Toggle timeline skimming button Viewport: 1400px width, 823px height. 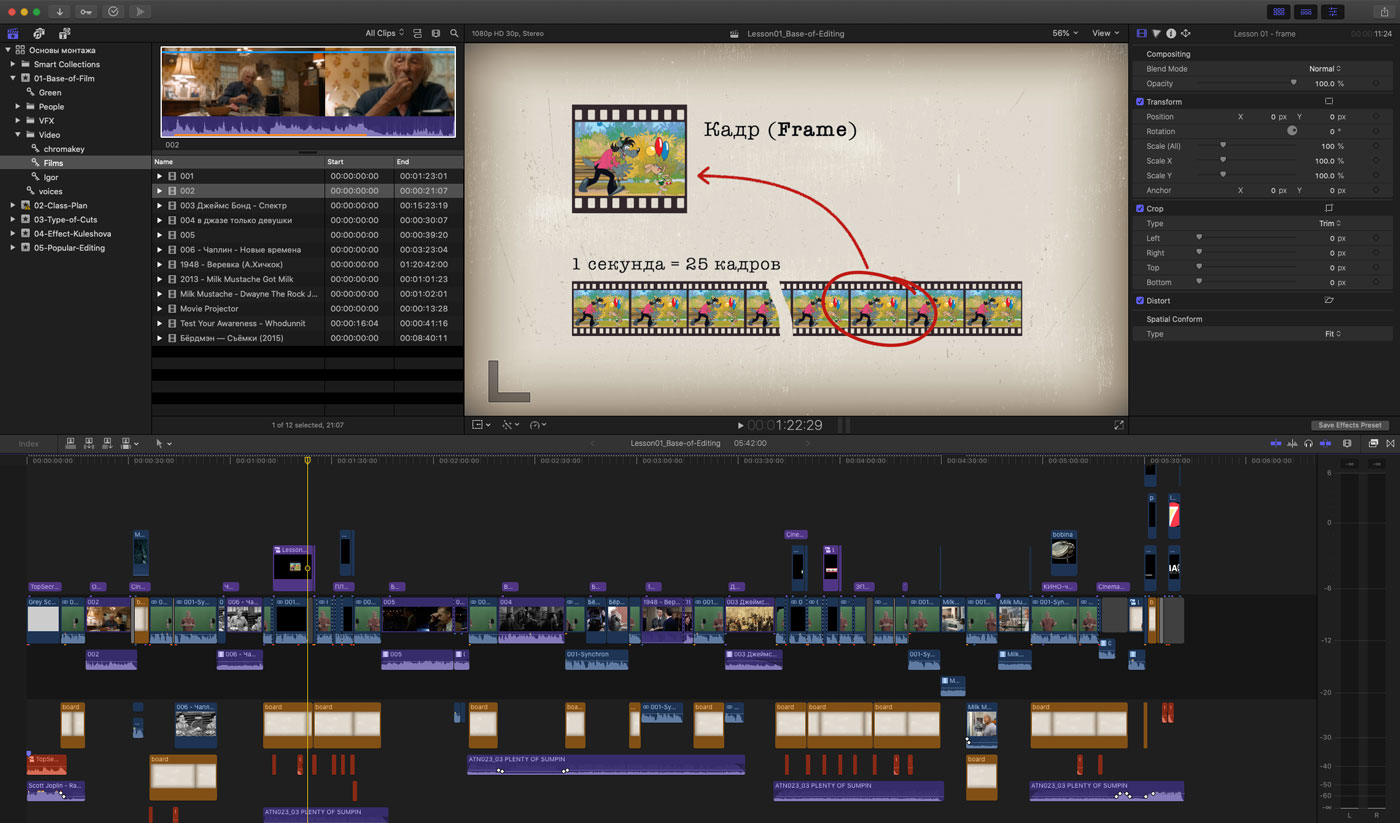click(1275, 443)
